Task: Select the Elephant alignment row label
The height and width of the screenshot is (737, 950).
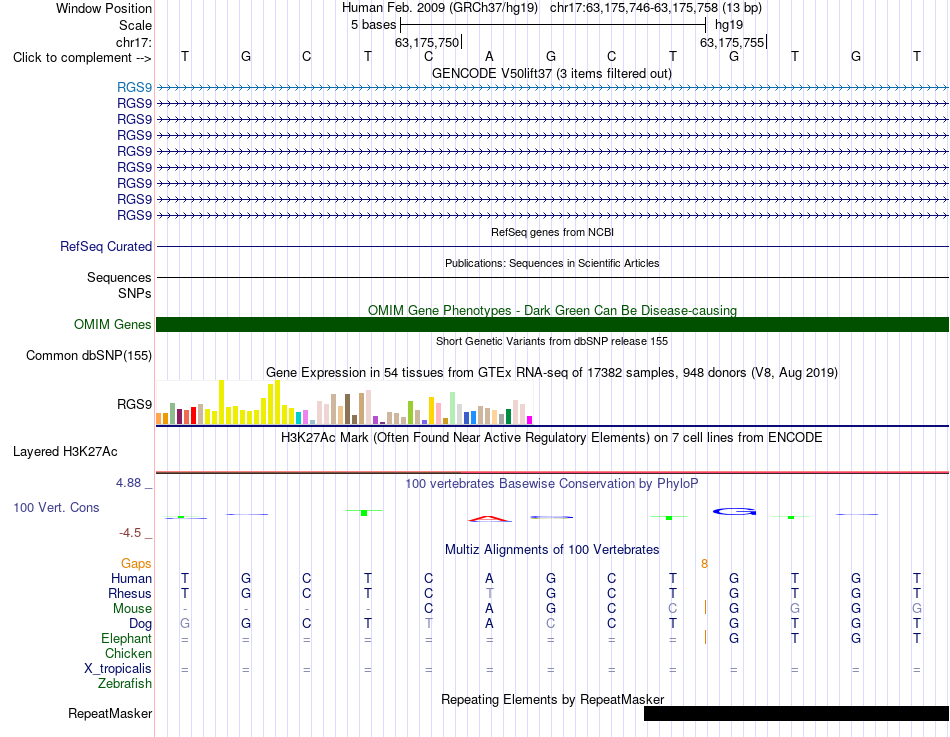Action: click(126, 638)
